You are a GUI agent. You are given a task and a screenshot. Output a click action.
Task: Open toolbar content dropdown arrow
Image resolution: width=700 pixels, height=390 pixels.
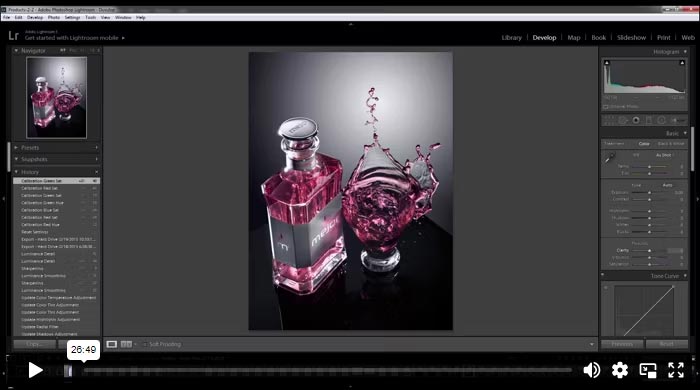click(x=592, y=344)
